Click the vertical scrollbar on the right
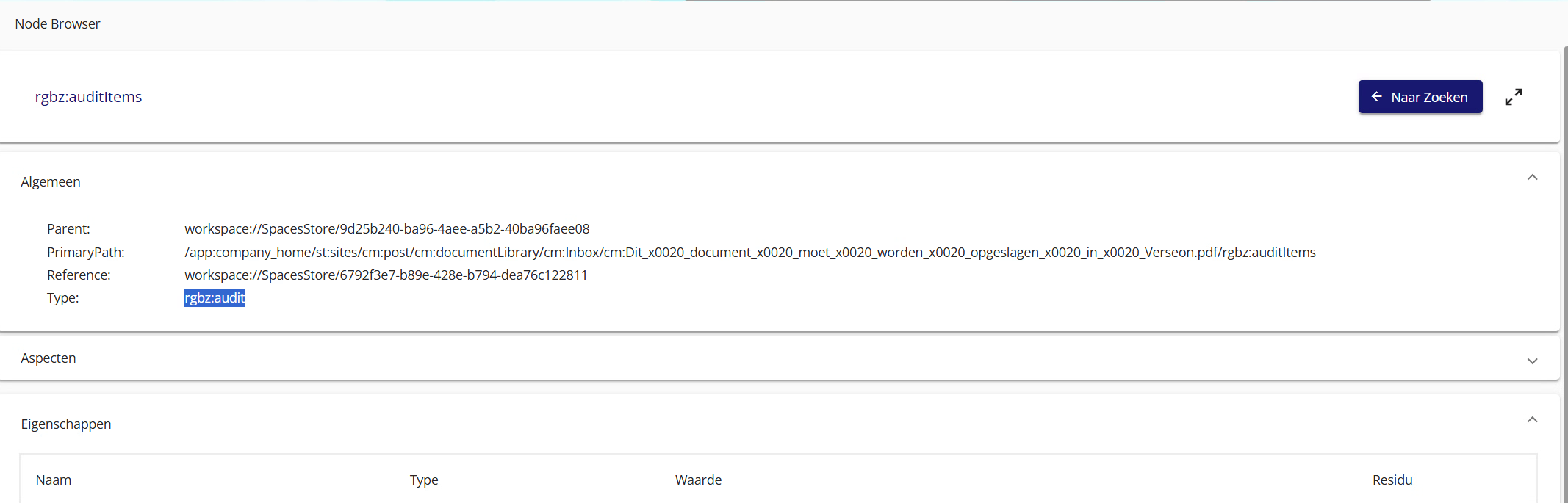The image size is (1568, 503). pos(1564,220)
